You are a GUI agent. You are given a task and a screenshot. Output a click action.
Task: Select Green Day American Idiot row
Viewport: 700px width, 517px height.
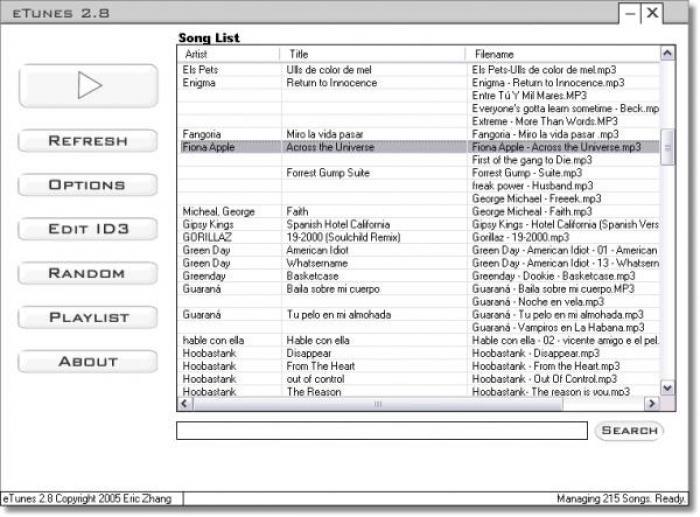330,250
